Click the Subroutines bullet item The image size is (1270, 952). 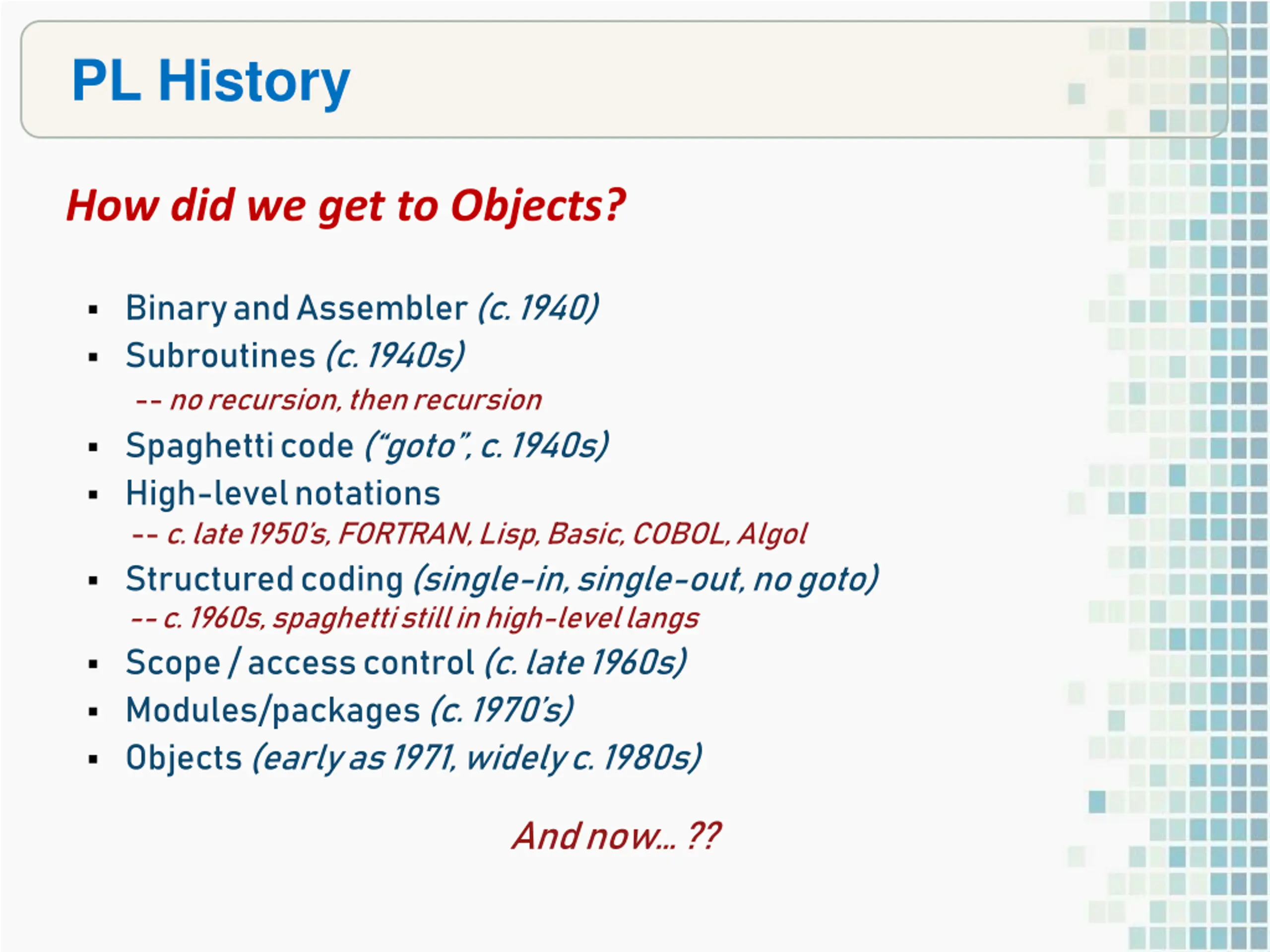(x=295, y=357)
